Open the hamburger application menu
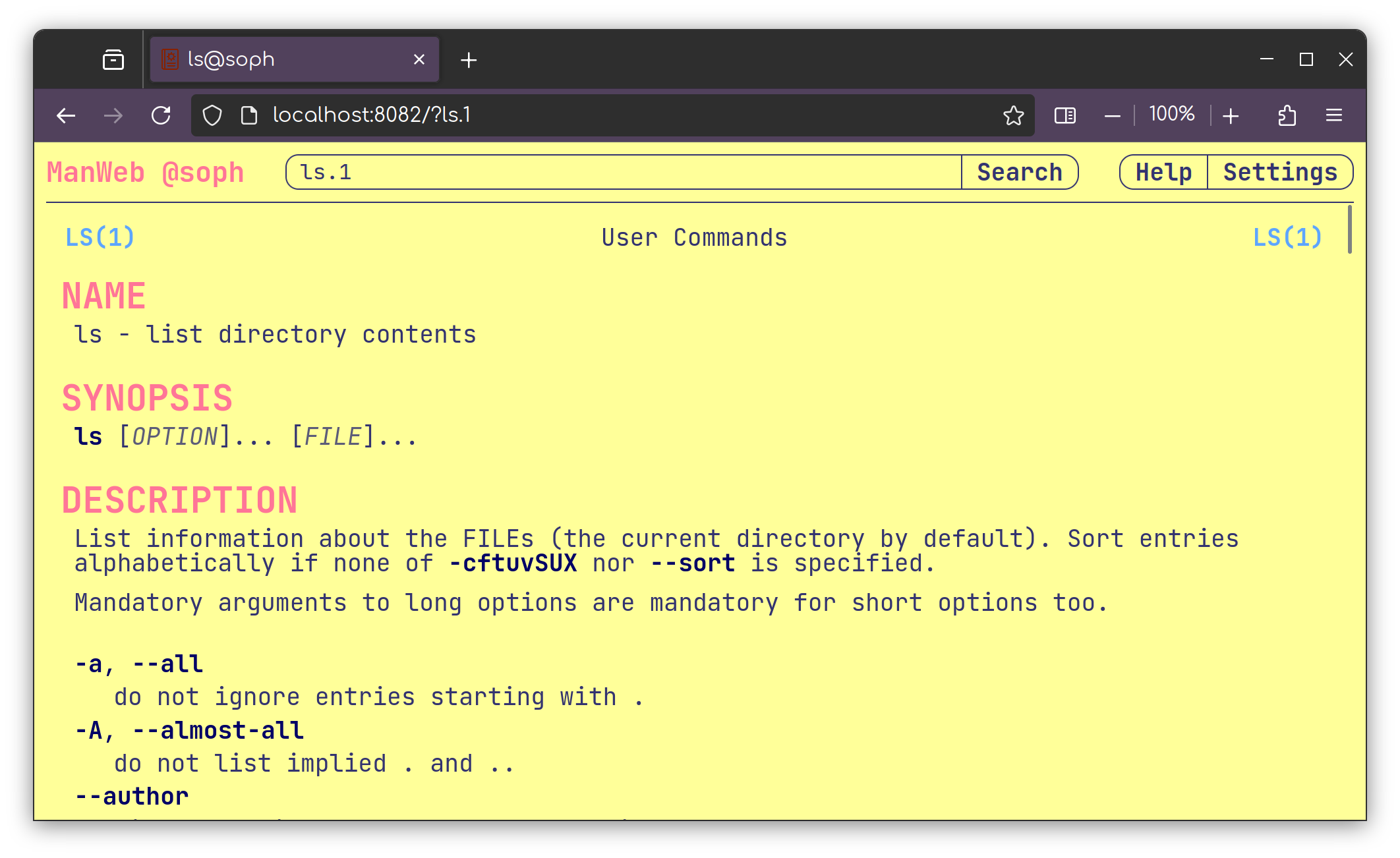This screenshot has height=858, width=1400. (1334, 116)
